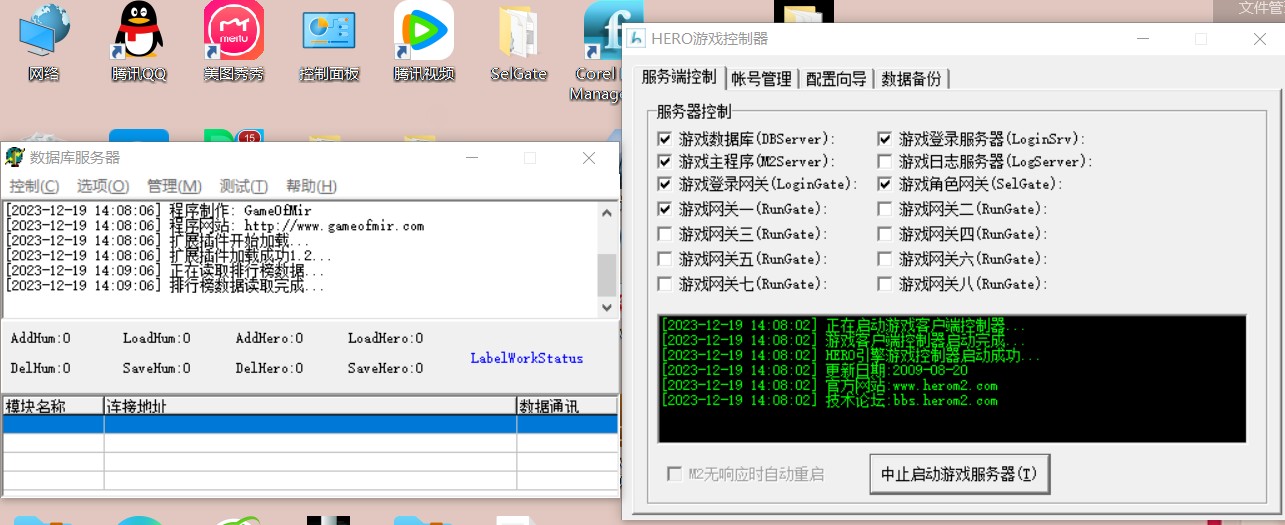Viewport: 1285px width, 525px height.
Task: Click the 官方网站:www.herom2.com log line
Action: point(829,385)
